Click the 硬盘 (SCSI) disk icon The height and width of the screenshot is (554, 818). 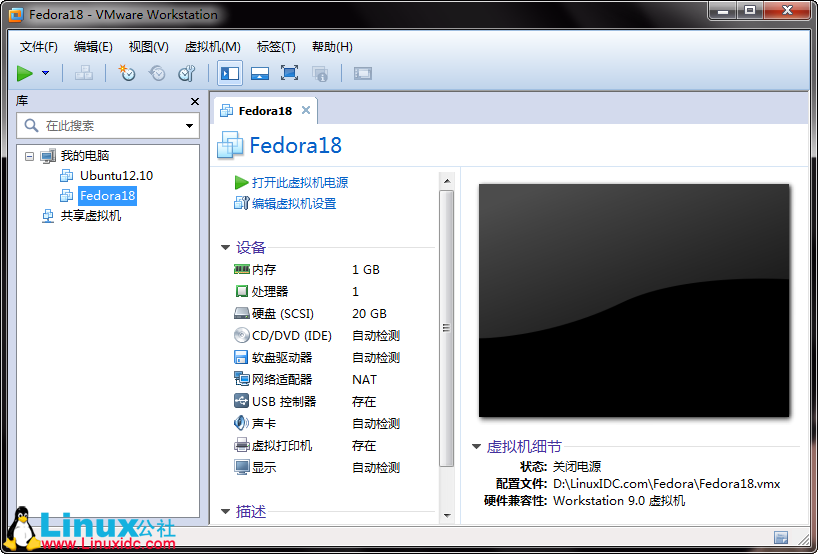tap(242, 314)
